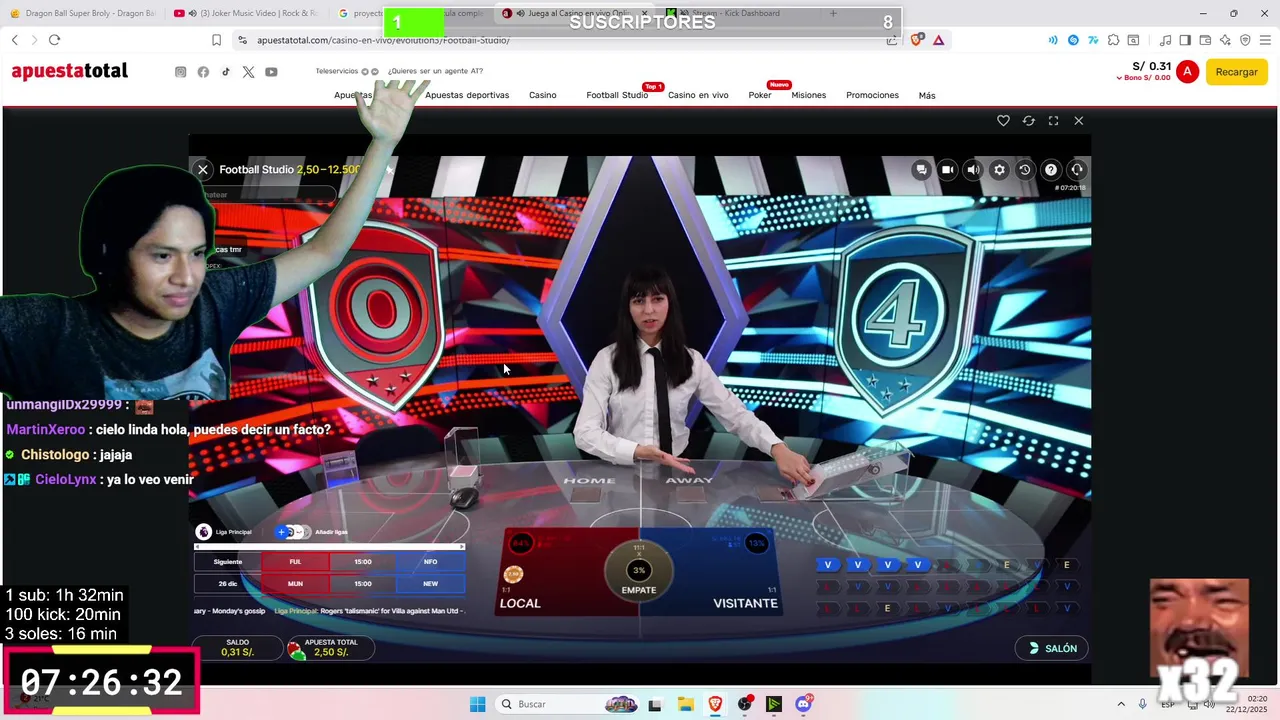Click Liga Principal league logo
Screen dimensions: 1280x720
204,532
